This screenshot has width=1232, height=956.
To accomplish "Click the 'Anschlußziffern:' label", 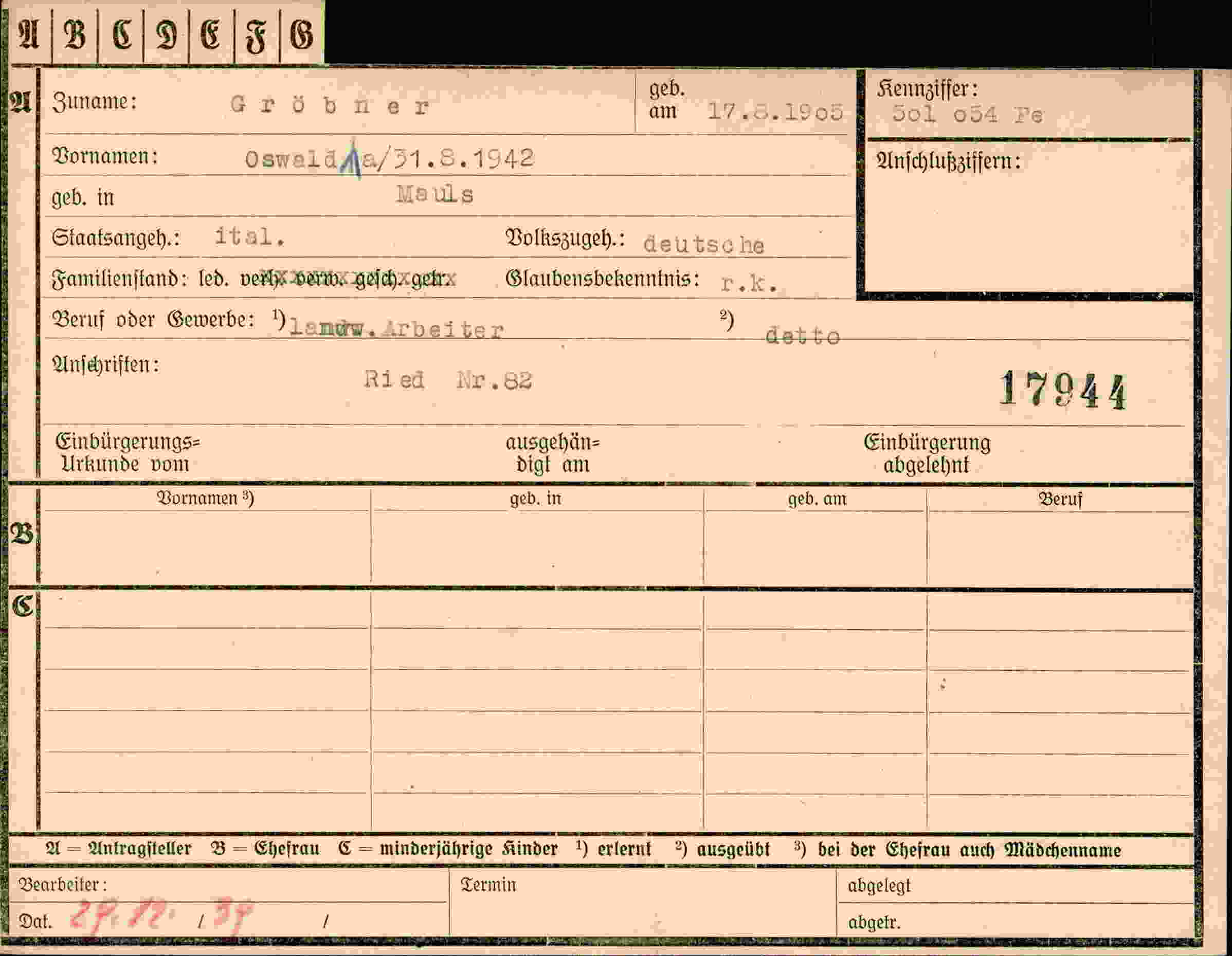I will 949,162.
